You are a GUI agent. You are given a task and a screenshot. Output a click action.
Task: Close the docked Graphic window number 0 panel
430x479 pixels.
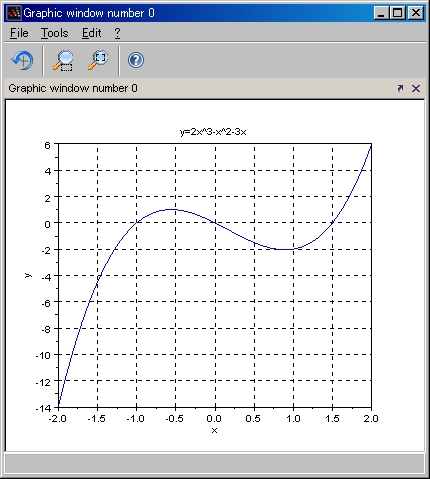416,88
